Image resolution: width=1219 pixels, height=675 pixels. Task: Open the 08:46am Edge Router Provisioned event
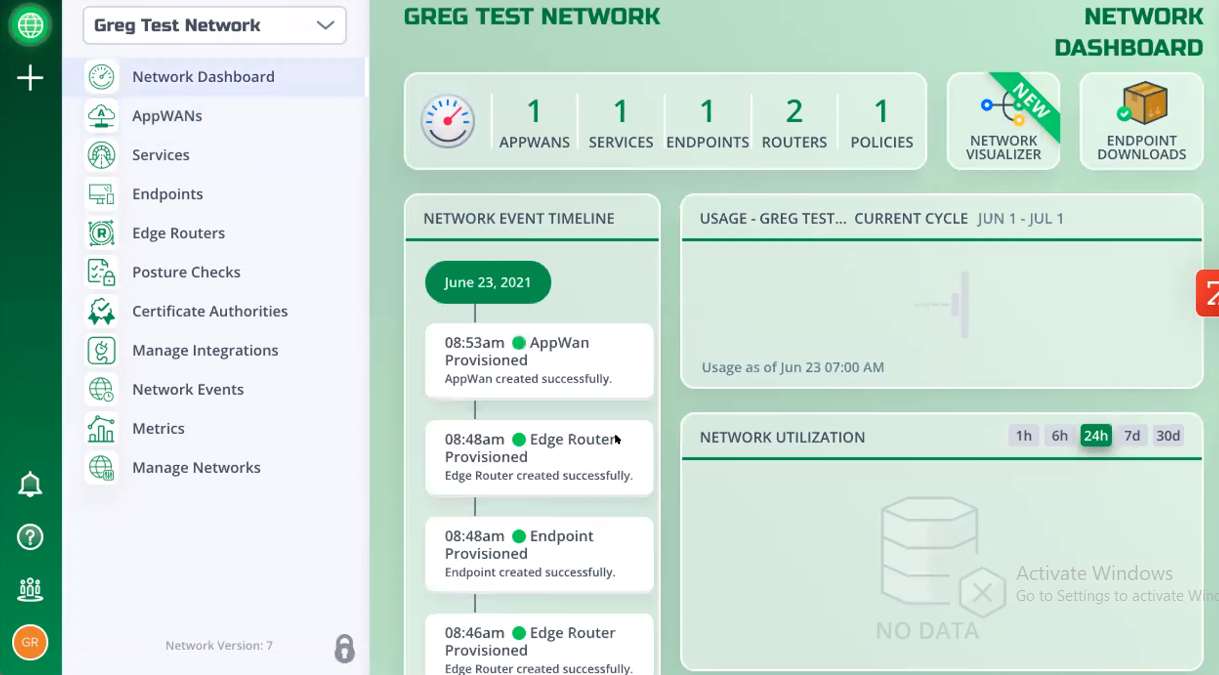point(539,645)
